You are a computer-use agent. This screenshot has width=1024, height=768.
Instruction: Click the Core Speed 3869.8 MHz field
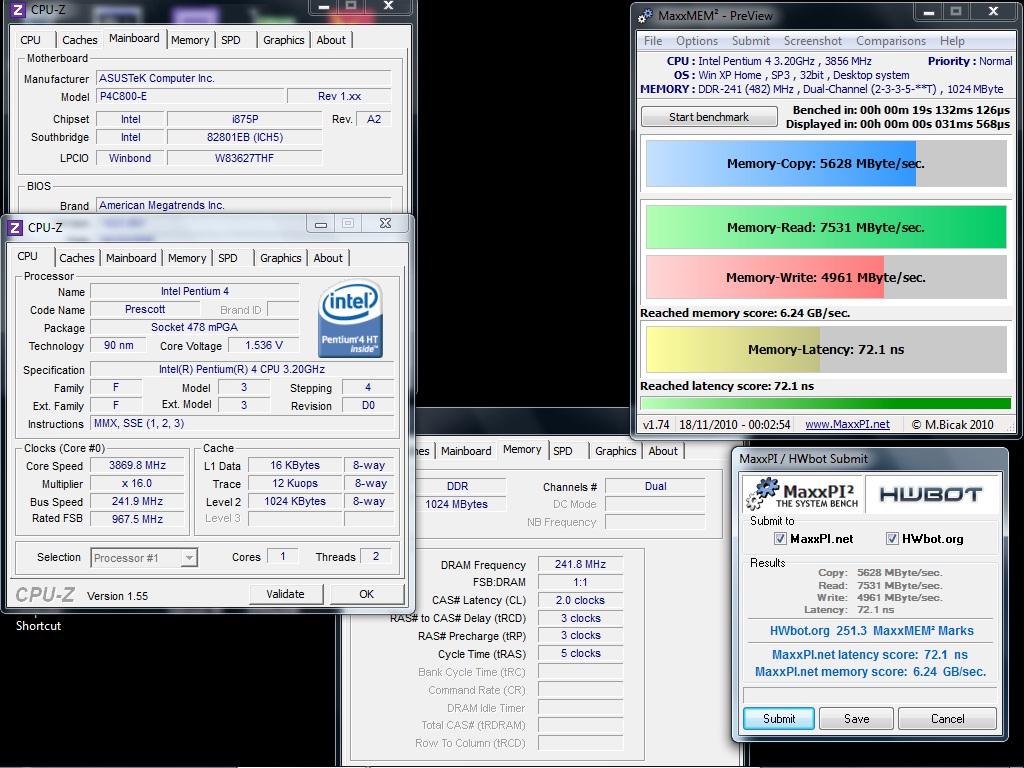pyautogui.click(x=137, y=465)
